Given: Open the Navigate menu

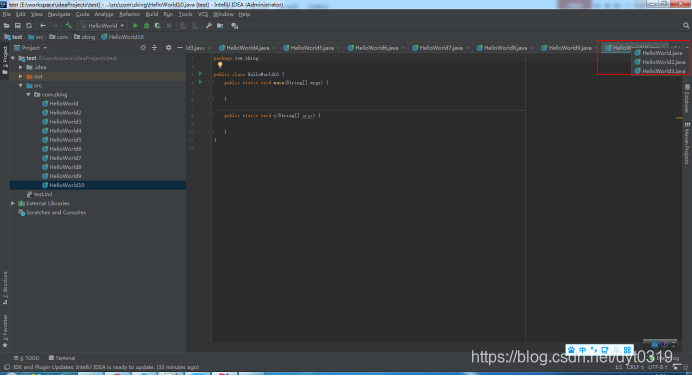Looking at the screenshot, I should click(x=59, y=14).
